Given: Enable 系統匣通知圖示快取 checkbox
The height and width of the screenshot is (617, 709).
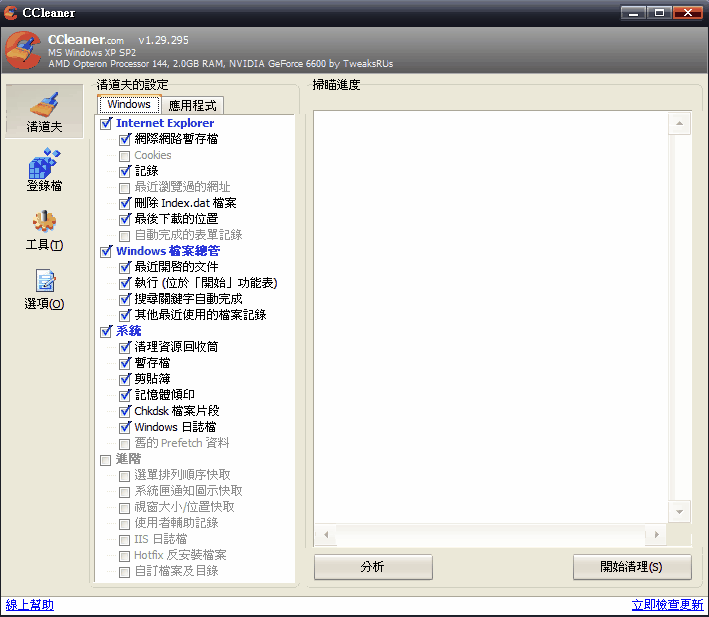Looking at the screenshot, I should pos(124,492).
